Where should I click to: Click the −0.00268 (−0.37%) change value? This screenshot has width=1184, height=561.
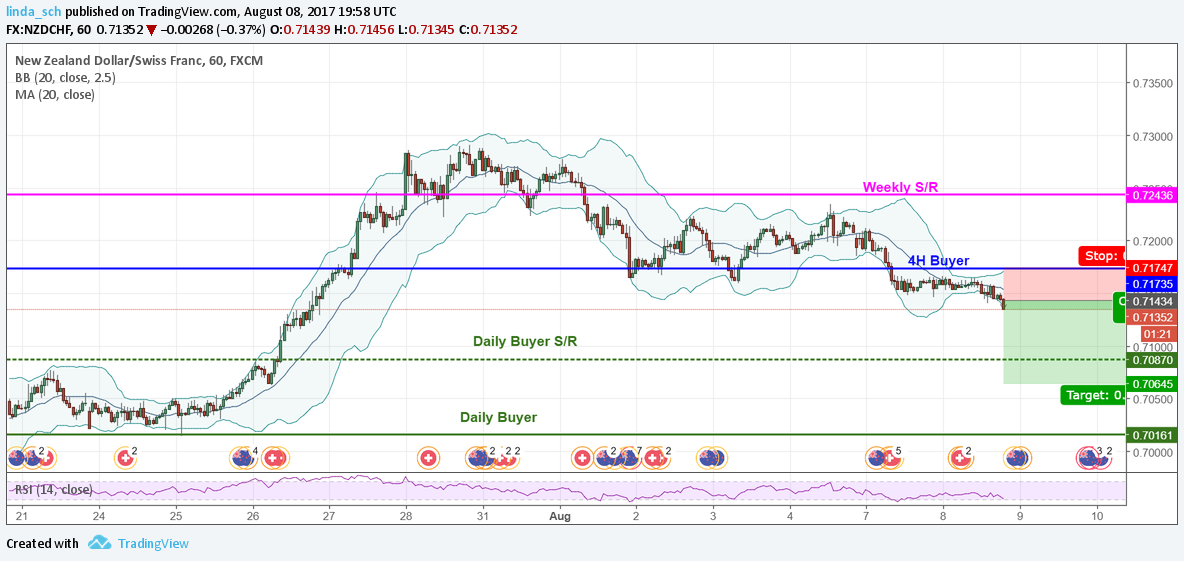coord(212,30)
